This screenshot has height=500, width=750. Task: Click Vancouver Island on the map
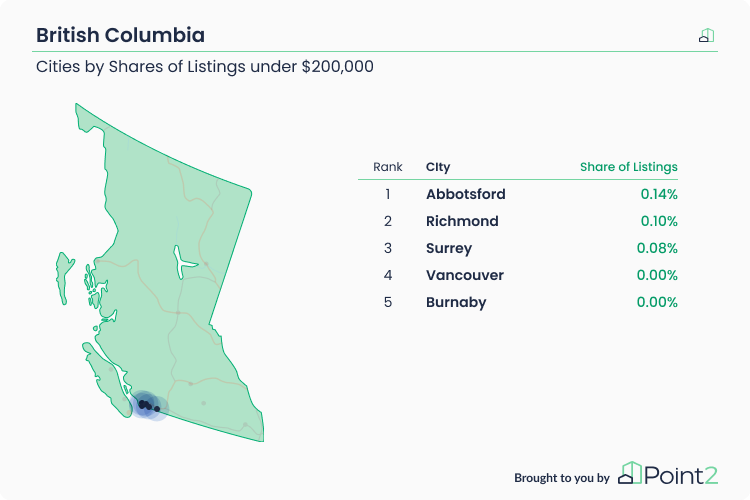(106, 380)
